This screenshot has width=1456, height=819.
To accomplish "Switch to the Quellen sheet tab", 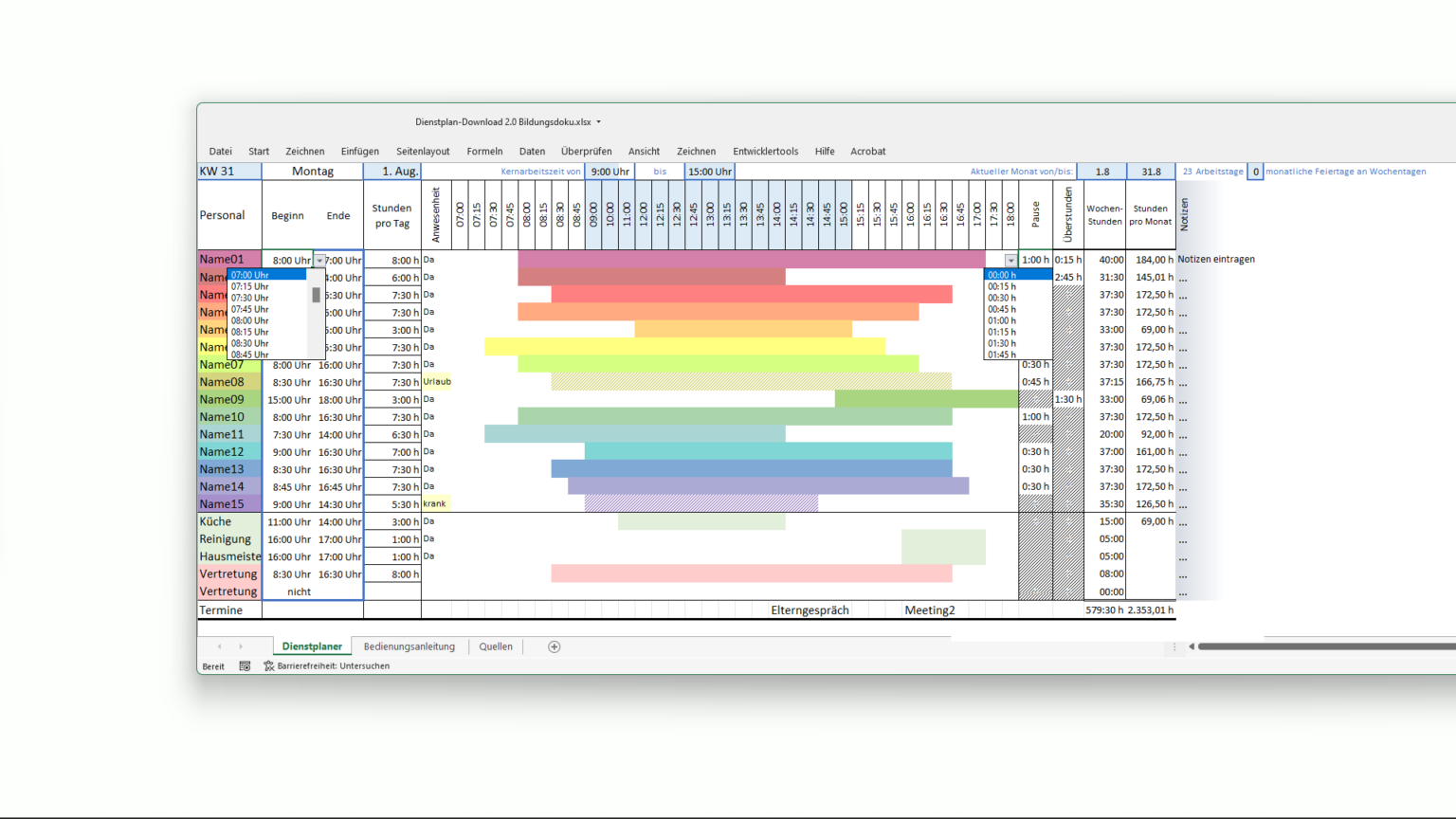I will [x=496, y=646].
